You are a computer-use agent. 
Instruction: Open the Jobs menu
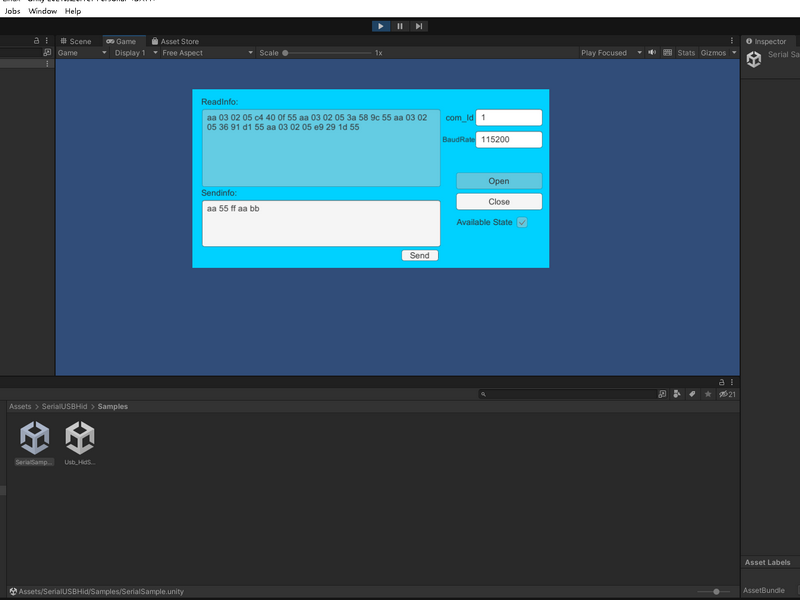pos(12,11)
